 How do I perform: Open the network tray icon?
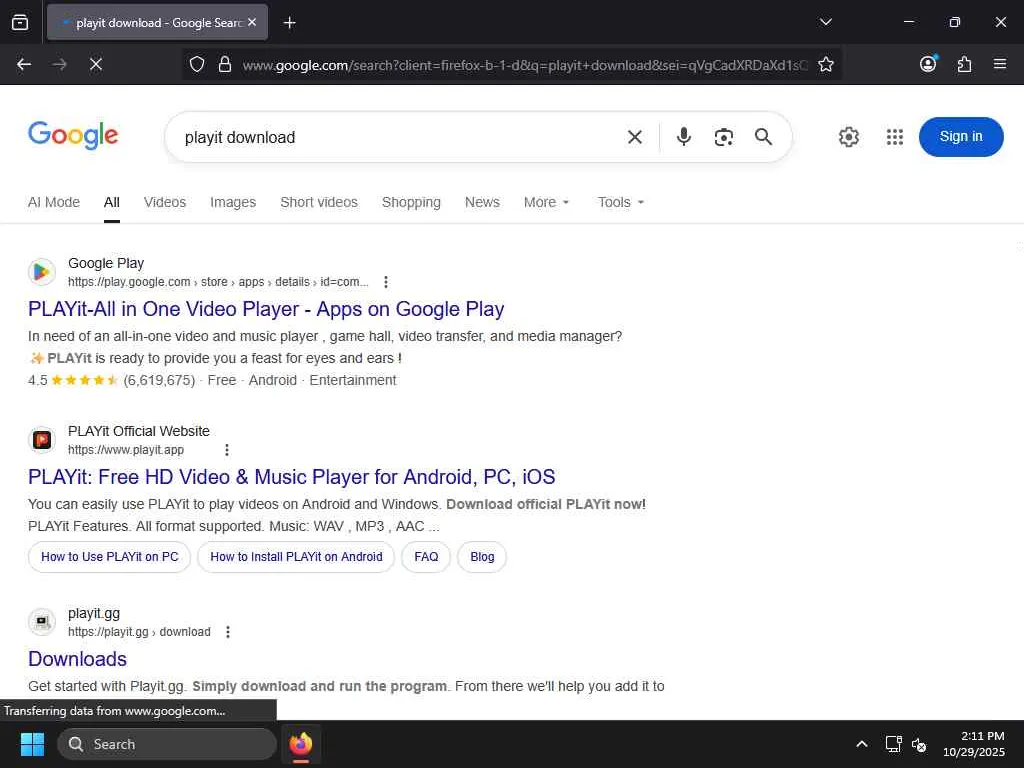pos(893,744)
